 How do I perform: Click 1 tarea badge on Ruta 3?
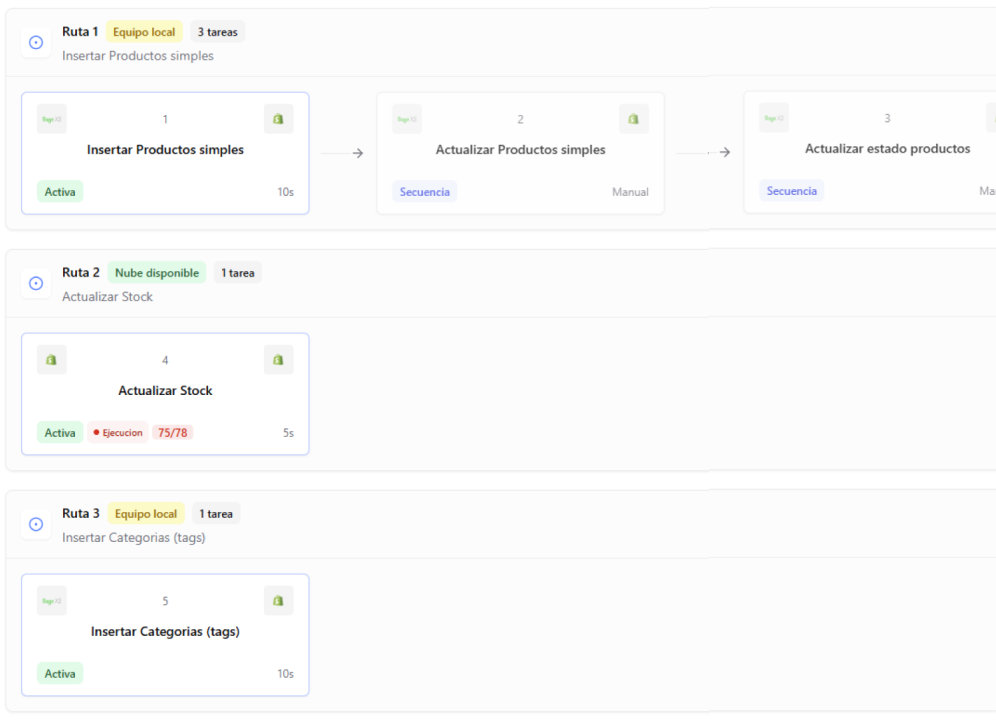(x=216, y=513)
